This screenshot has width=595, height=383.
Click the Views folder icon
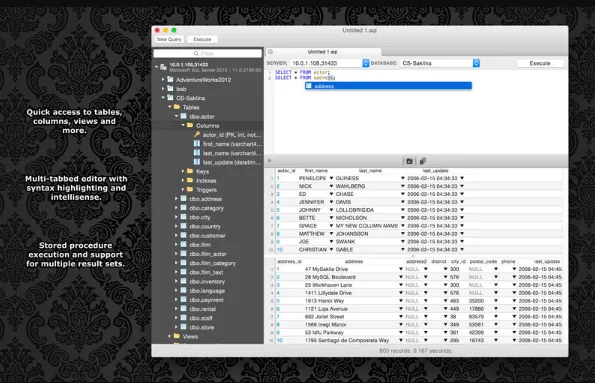click(x=177, y=336)
